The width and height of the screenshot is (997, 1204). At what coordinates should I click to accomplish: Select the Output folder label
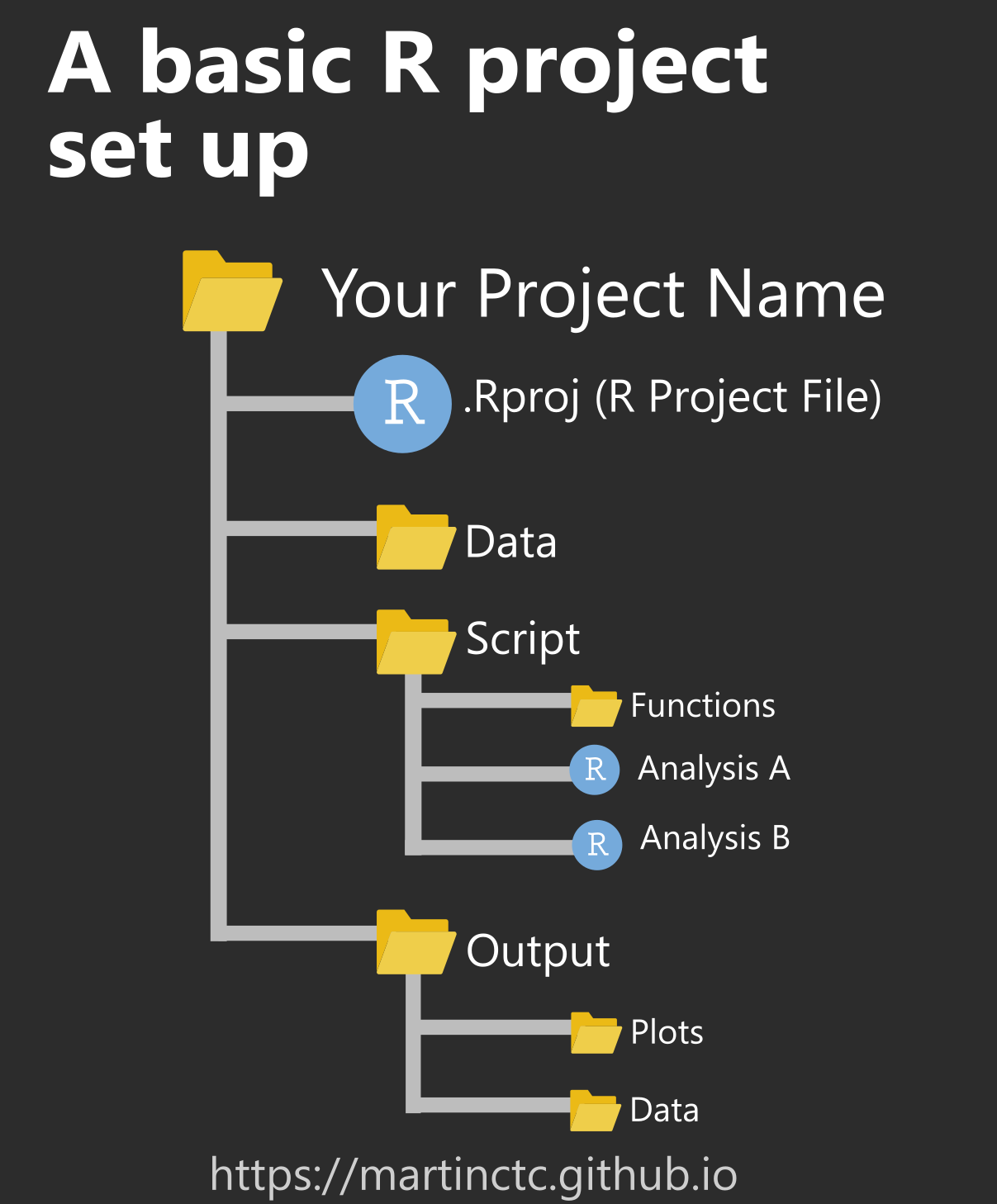tap(538, 951)
